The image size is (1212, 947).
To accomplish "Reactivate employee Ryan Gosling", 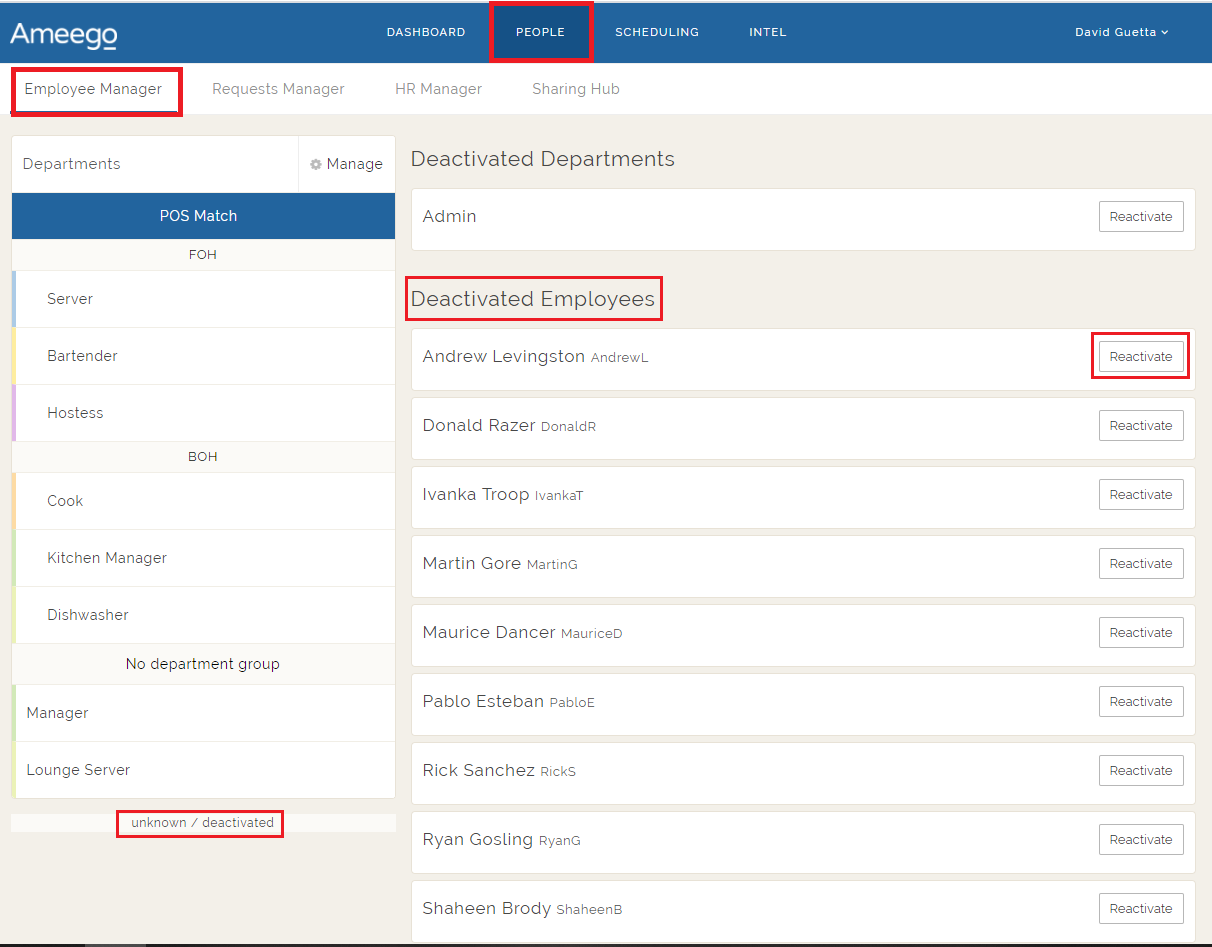I will coord(1140,840).
